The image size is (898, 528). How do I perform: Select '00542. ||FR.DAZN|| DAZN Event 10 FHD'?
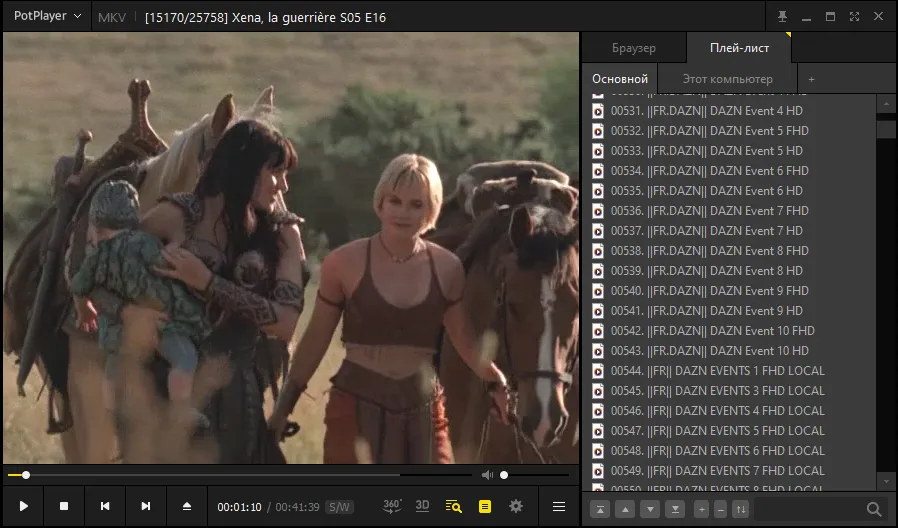[x=730, y=331]
